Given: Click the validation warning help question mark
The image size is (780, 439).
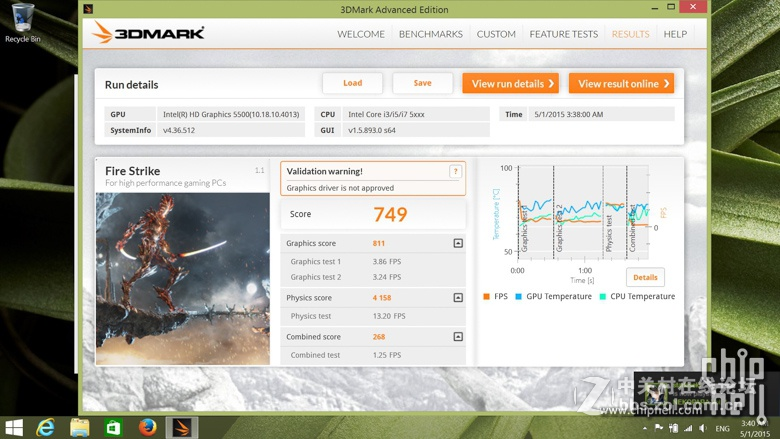Looking at the screenshot, I should [x=455, y=172].
